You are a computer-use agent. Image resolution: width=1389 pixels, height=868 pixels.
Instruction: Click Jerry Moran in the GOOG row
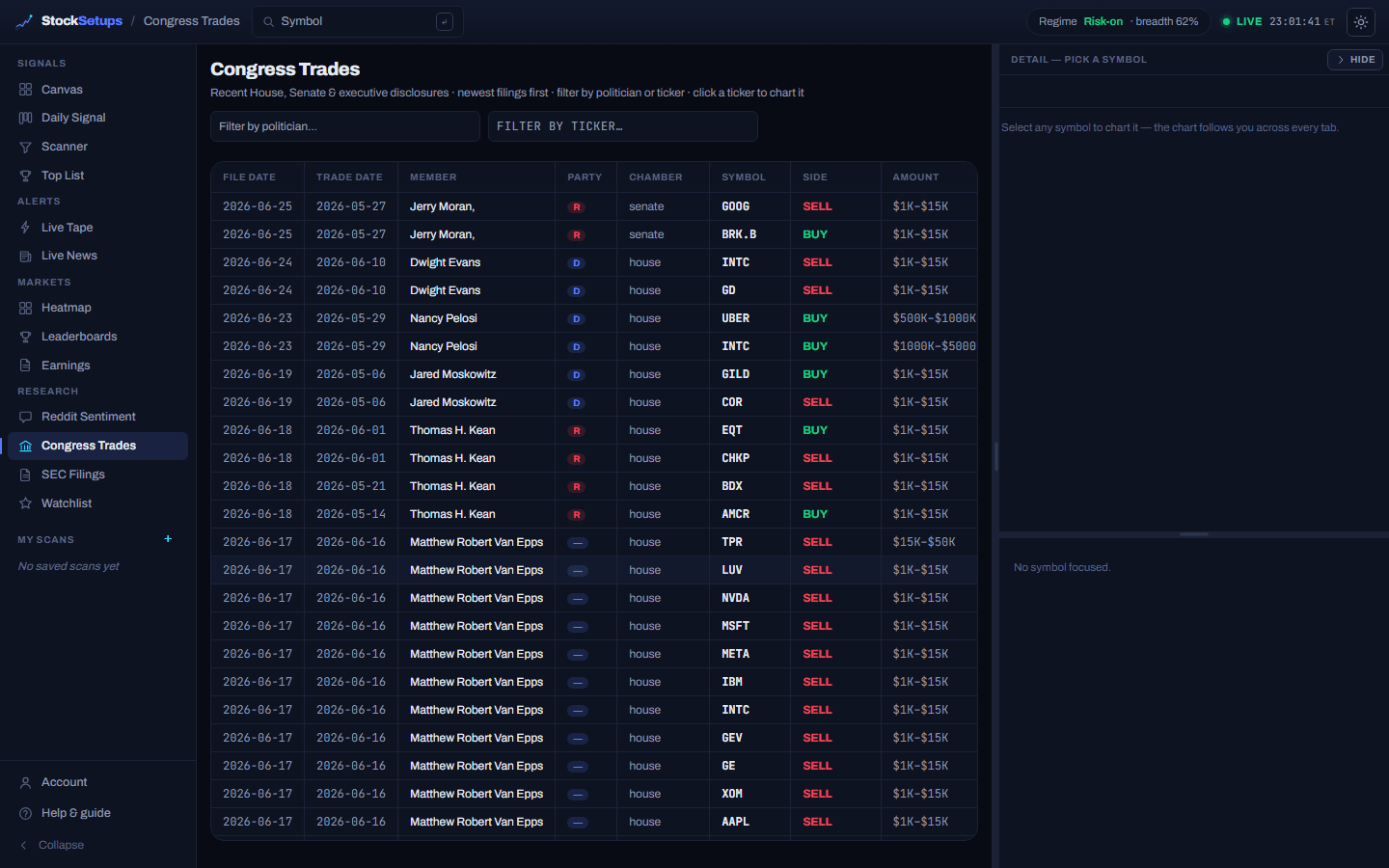[x=442, y=206]
